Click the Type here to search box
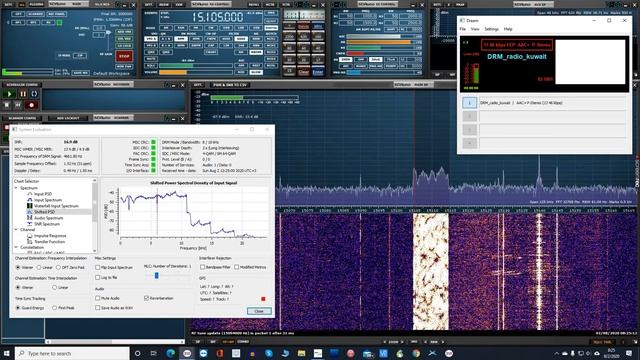Viewport: 640px width, 360px height. point(72,353)
